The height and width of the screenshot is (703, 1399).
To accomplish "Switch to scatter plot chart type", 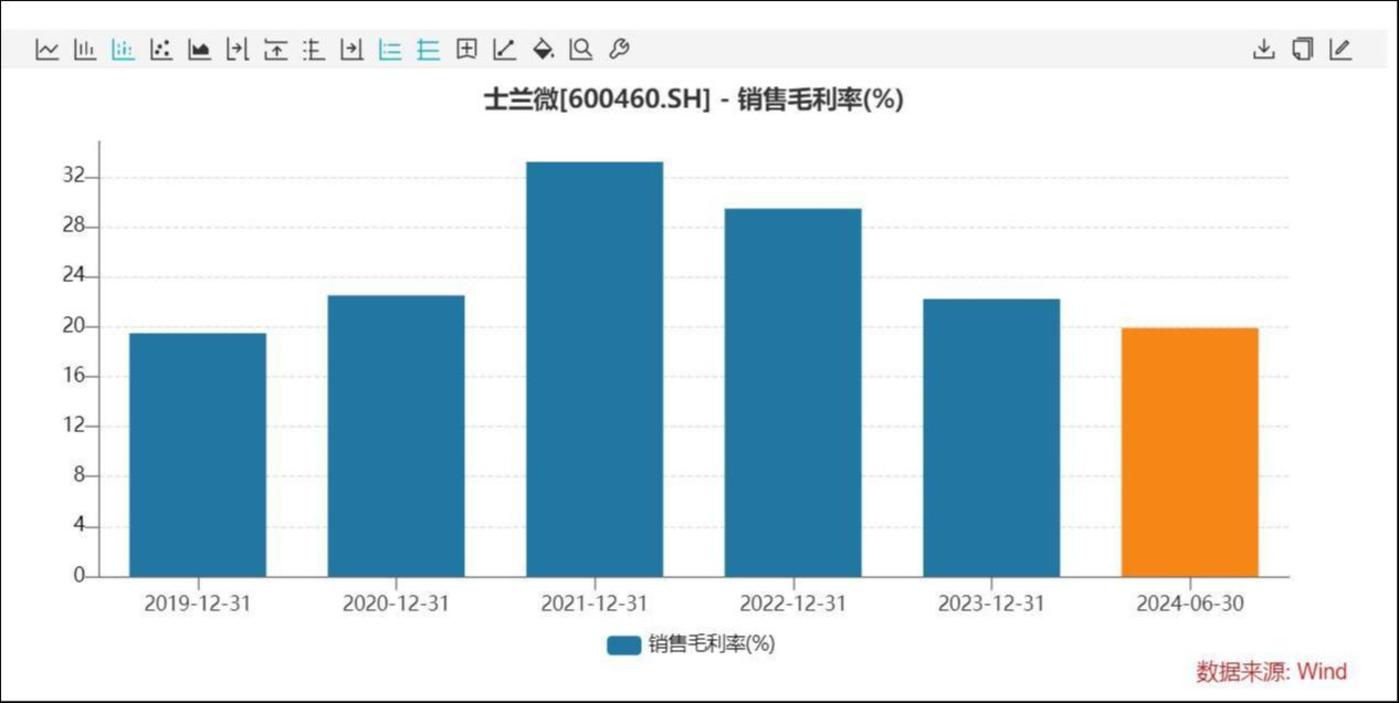I will point(161,49).
